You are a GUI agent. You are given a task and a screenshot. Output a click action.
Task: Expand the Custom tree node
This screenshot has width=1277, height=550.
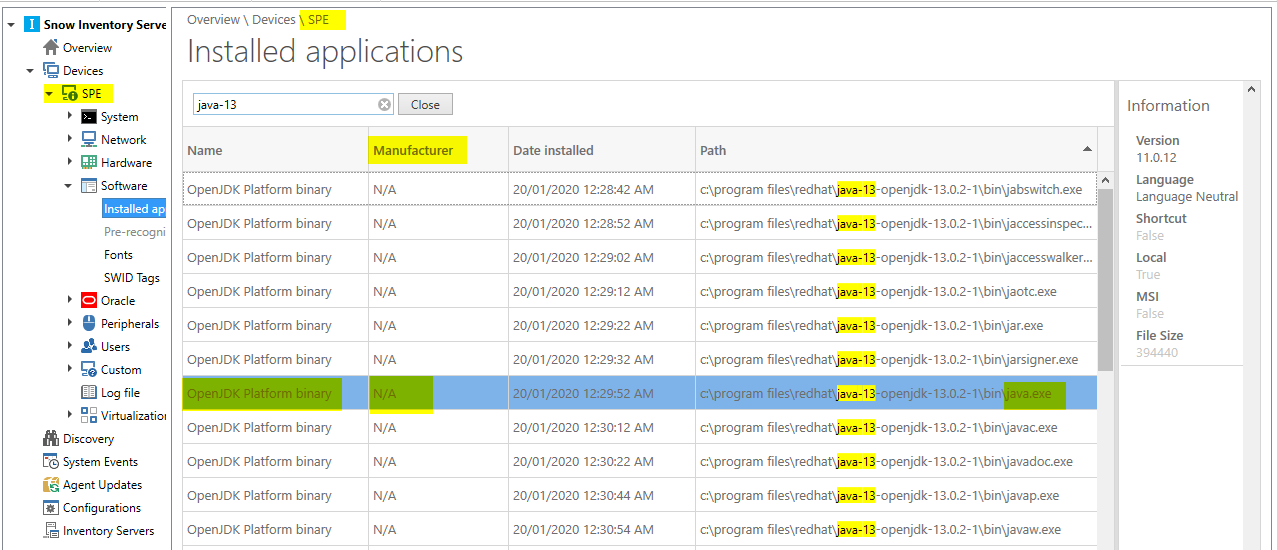point(69,369)
